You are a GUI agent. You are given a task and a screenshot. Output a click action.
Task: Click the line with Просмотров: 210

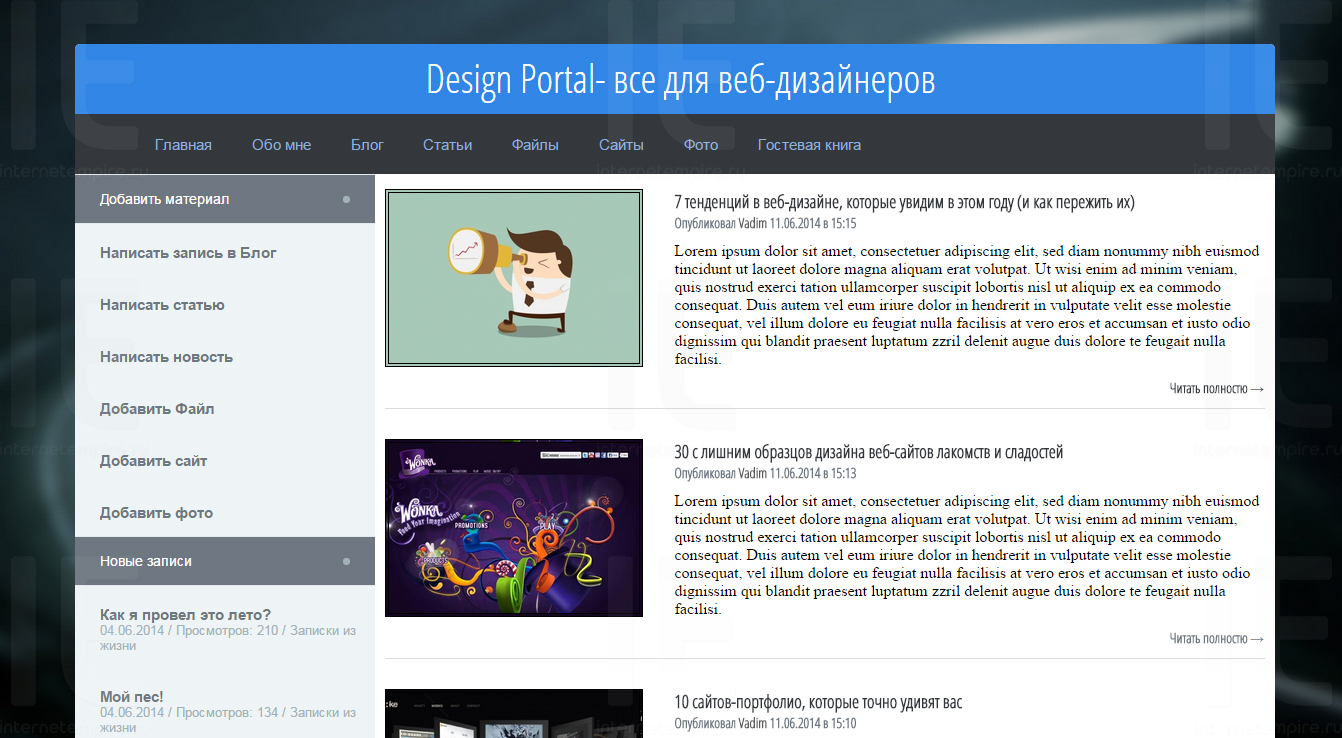[228, 638]
